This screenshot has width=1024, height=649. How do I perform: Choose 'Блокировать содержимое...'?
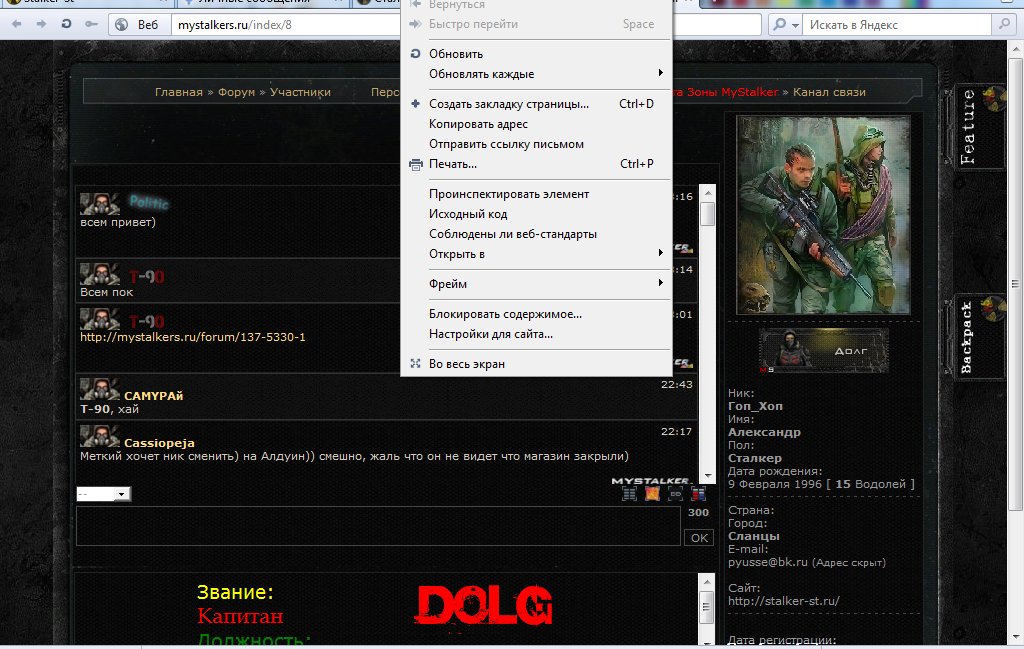(536, 314)
